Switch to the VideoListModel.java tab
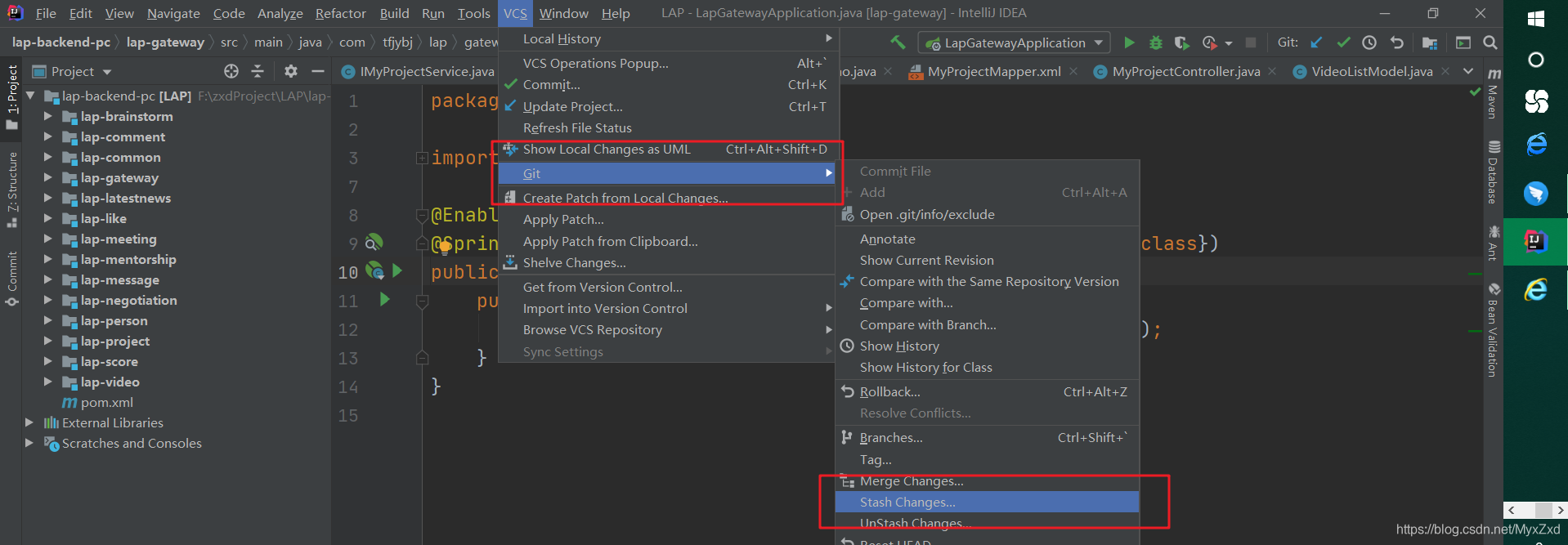This screenshot has width=1568, height=545. point(1372,71)
